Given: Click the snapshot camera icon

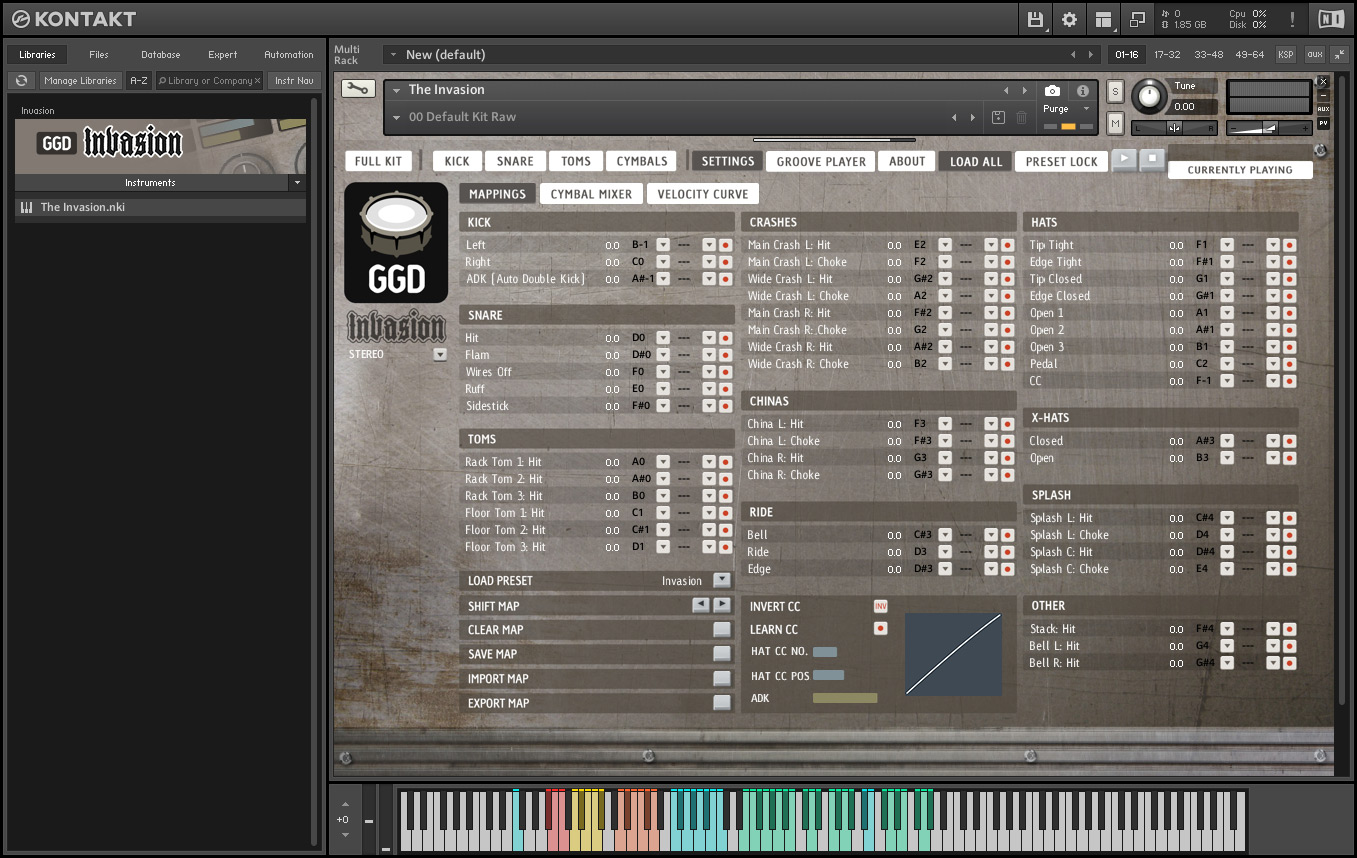Looking at the screenshot, I should 1052,91.
